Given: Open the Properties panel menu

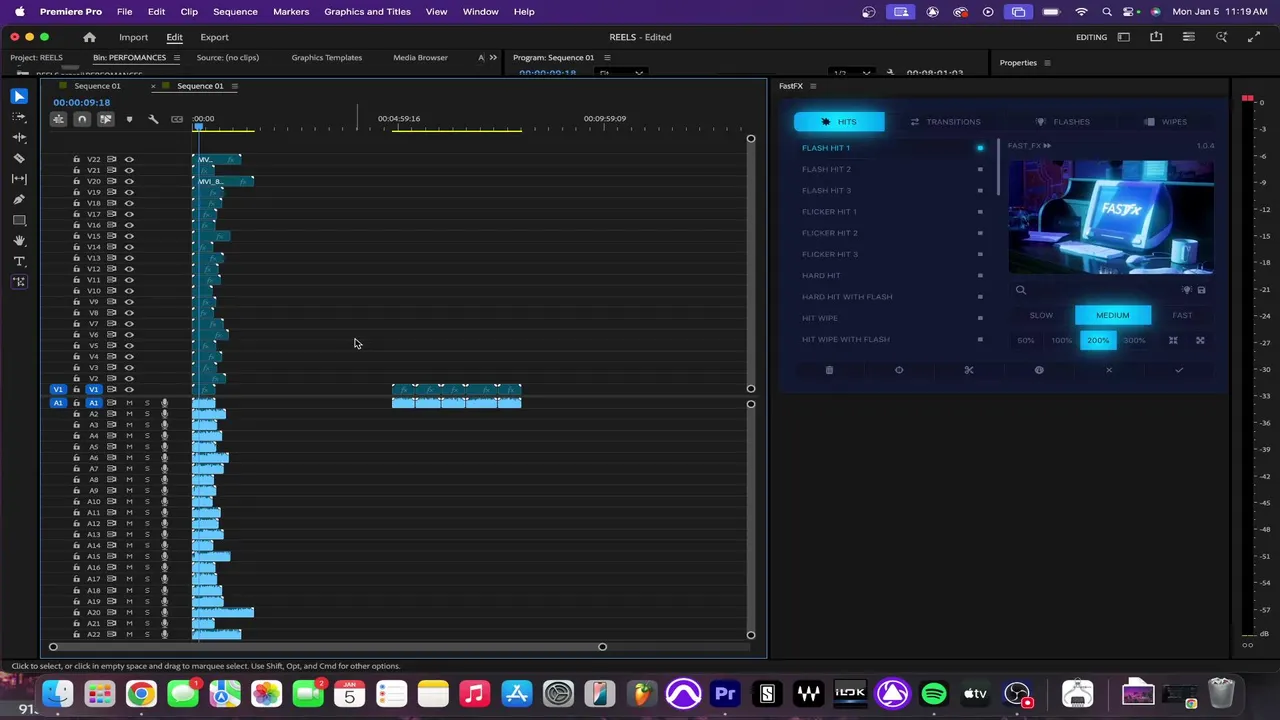Looking at the screenshot, I should [1047, 63].
